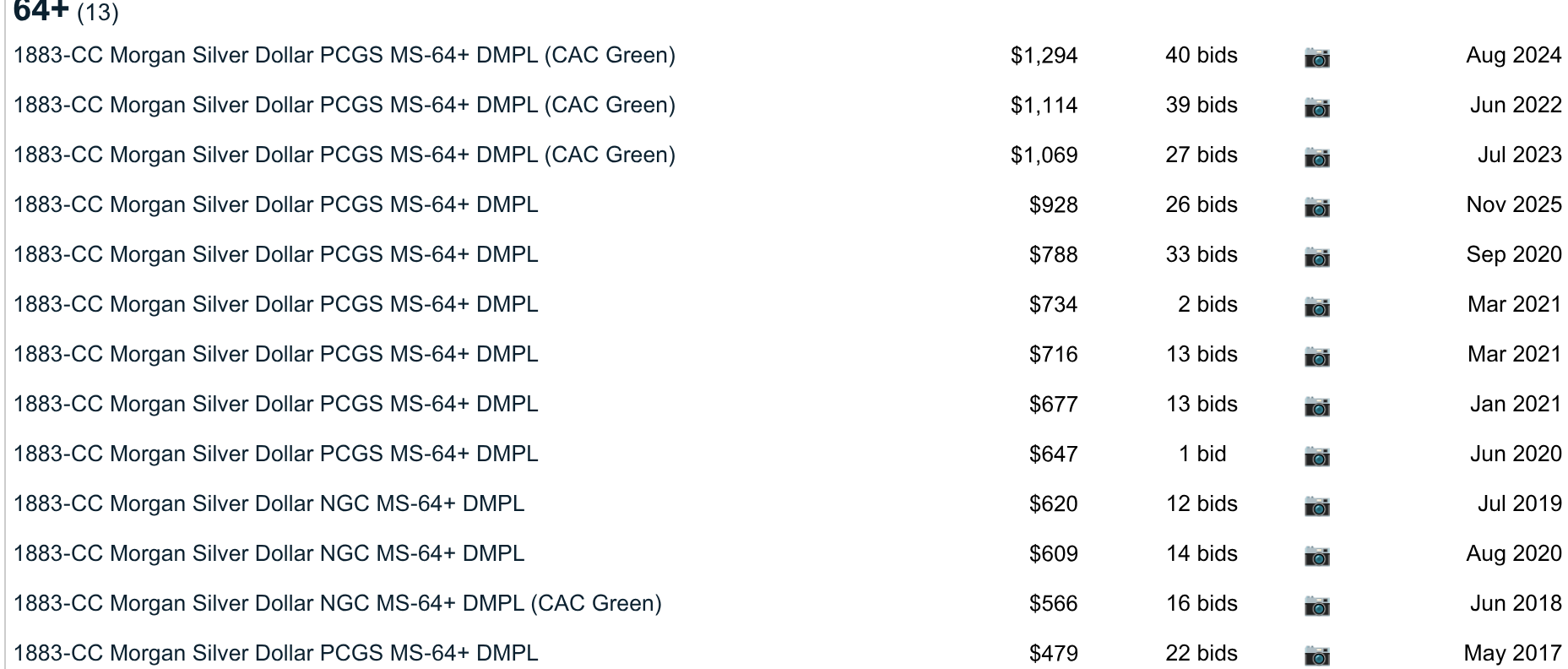Open photo for the $1,294 Aug 2024 sale
Screen dimensions: 1568x669
(x=1316, y=57)
